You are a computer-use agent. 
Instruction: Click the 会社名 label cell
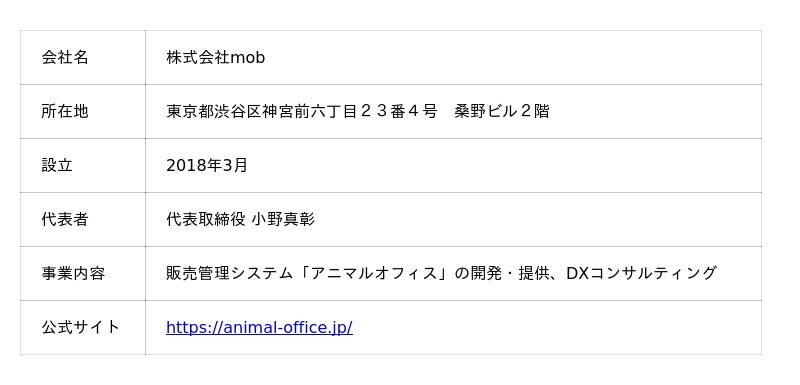(x=83, y=58)
